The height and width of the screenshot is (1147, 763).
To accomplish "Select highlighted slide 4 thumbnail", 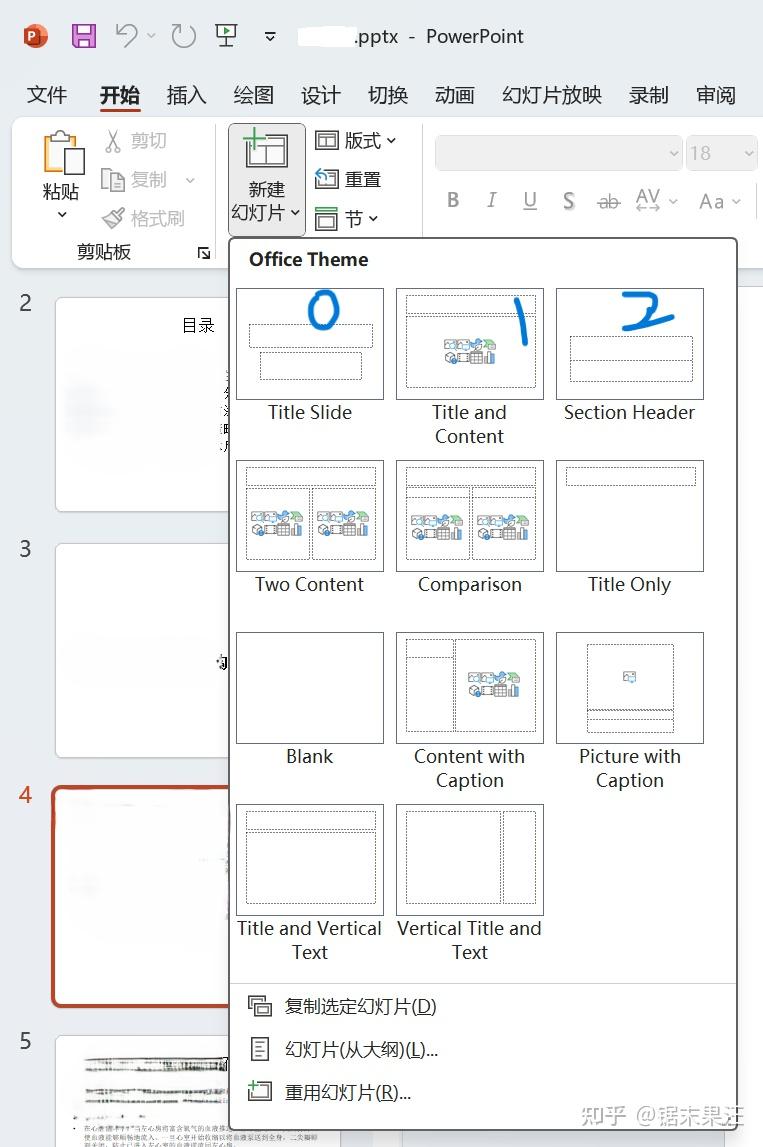I will point(140,897).
